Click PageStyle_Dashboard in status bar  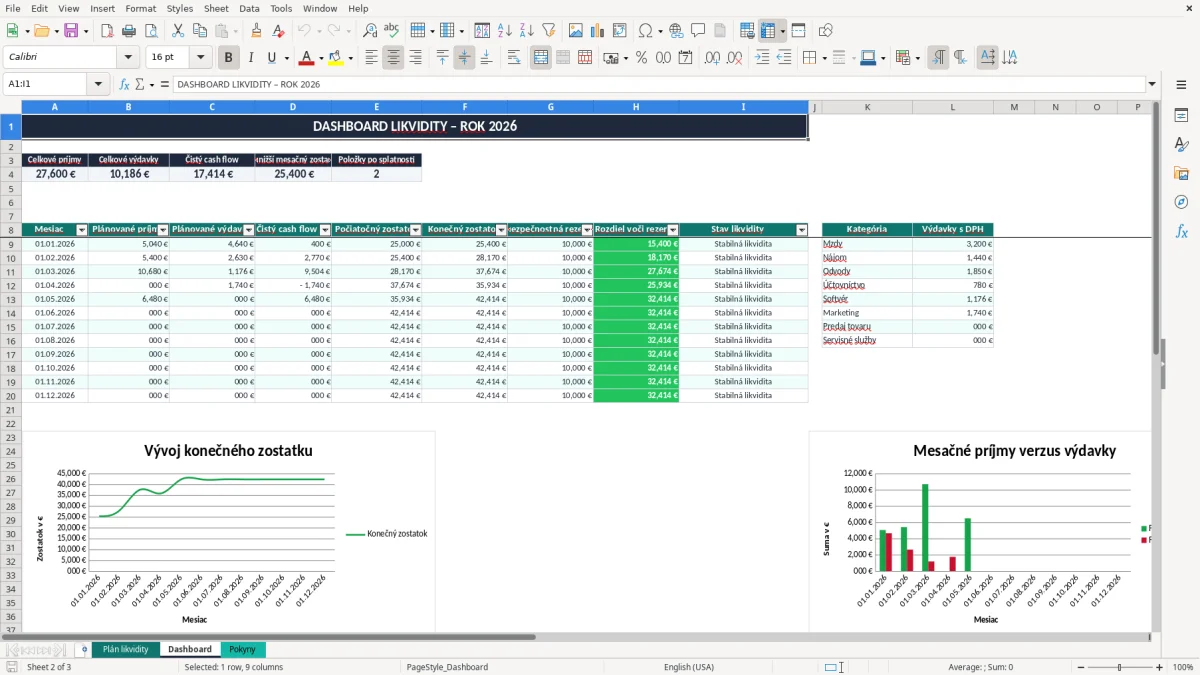point(447,667)
